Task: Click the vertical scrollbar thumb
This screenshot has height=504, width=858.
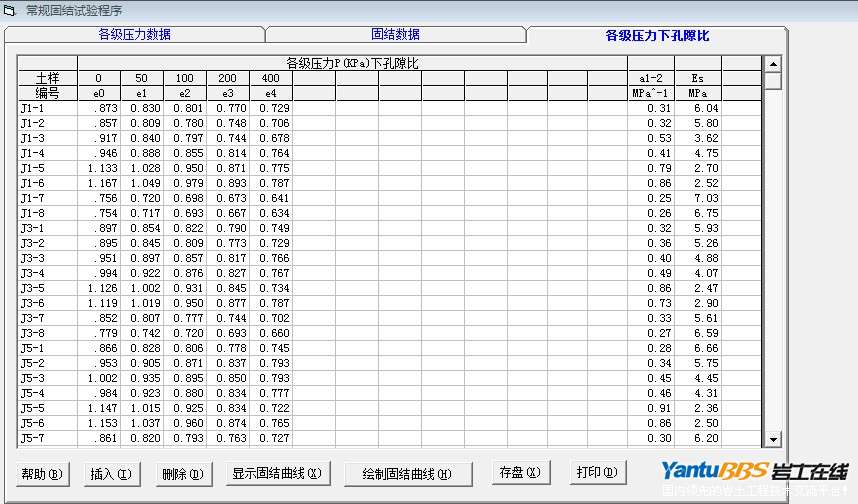Action: (772, 82)
